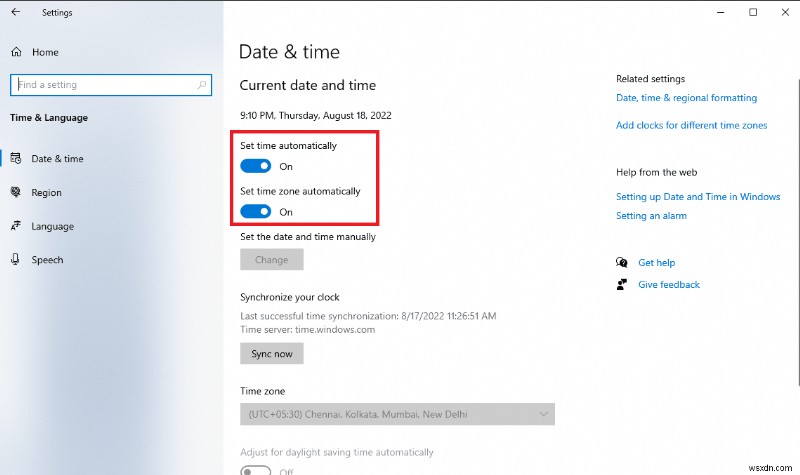This screenshot has width=800, height=475.
Task: Click the Region globe icon
Action: click(16, 192)
